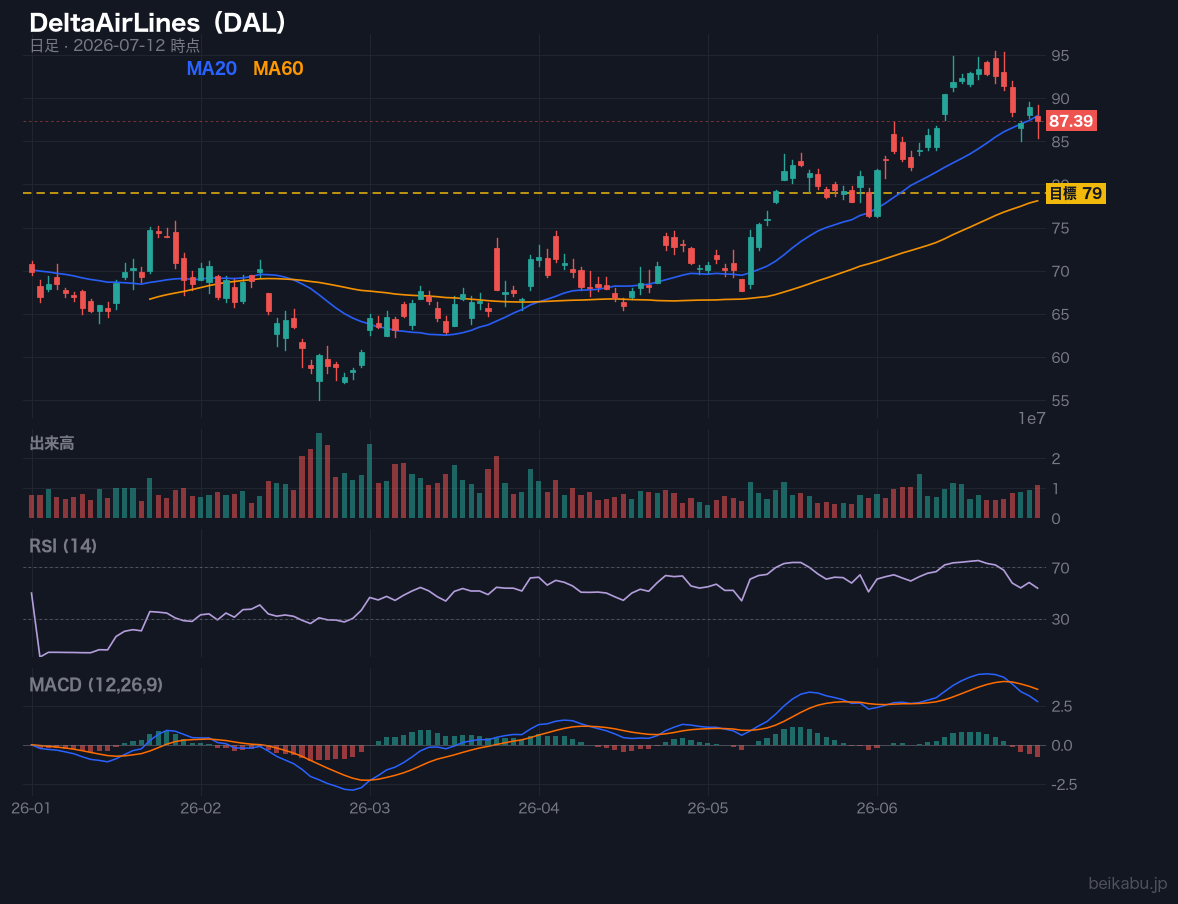
Task: Click the MACD -2.5 axis label
Action: 1062,785
